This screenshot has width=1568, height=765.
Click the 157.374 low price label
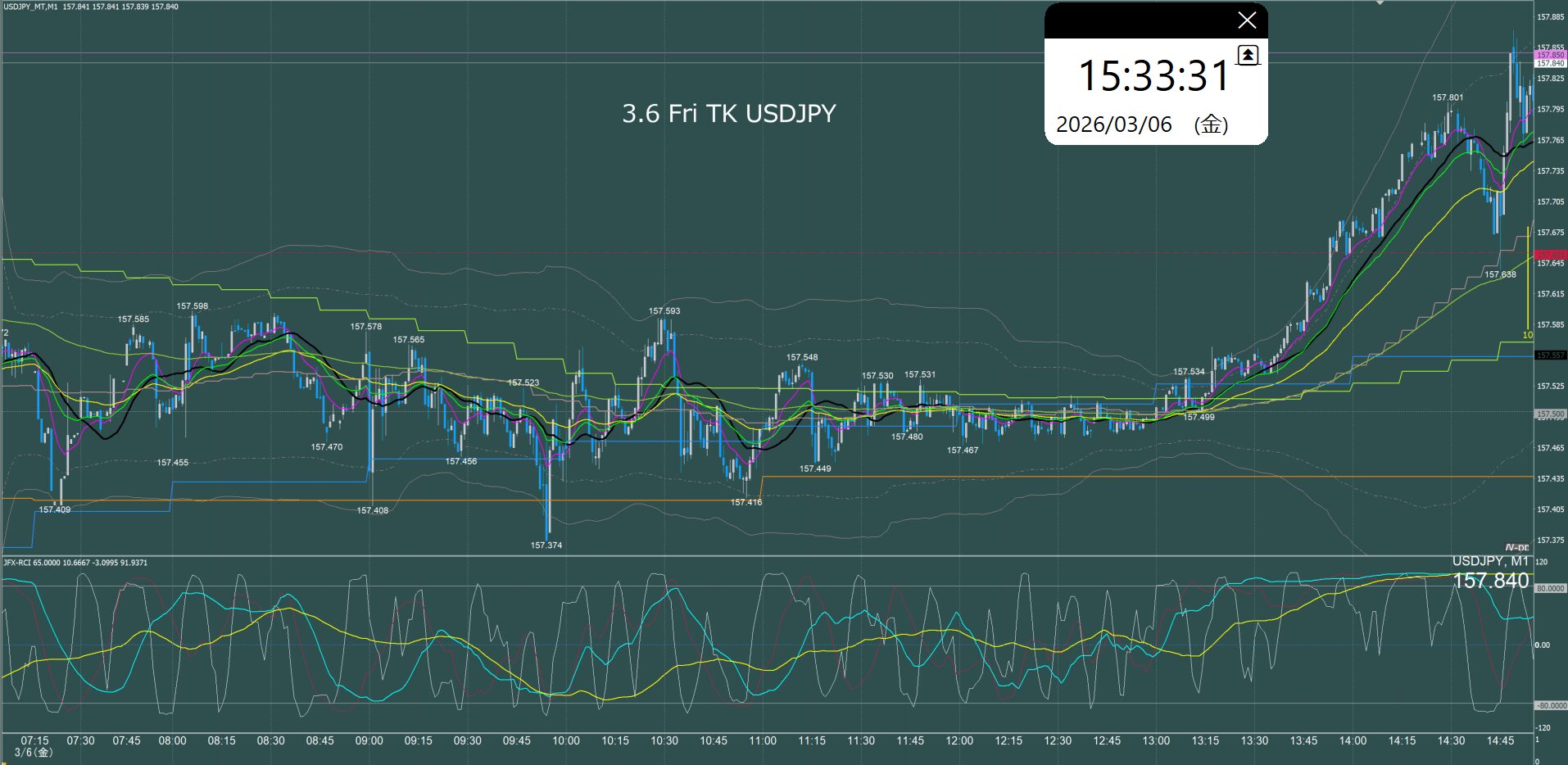coord(546,545)
